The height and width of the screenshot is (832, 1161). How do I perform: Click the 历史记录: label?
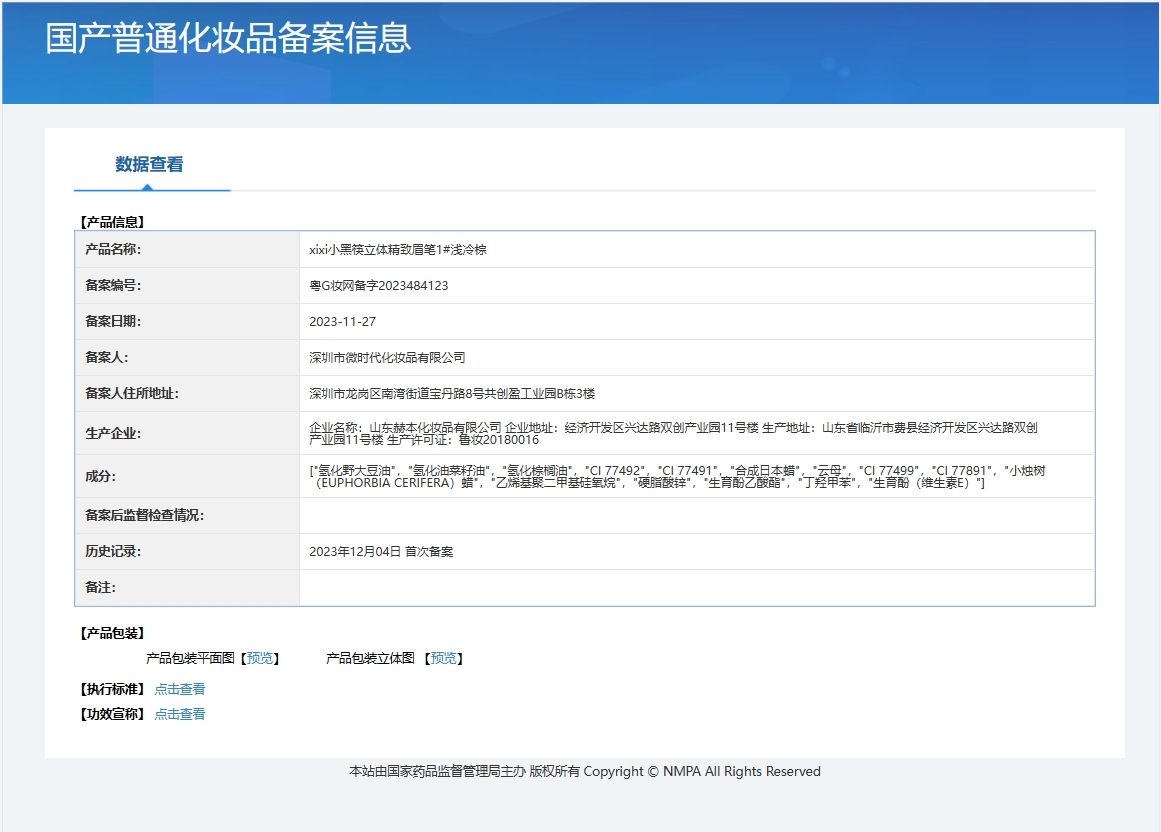113,551
